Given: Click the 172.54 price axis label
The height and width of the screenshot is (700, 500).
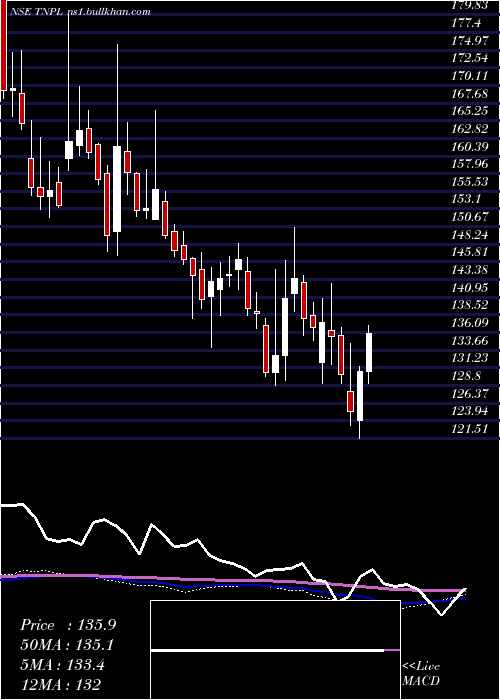Looking at the screenshot, I should coord(469,58).
